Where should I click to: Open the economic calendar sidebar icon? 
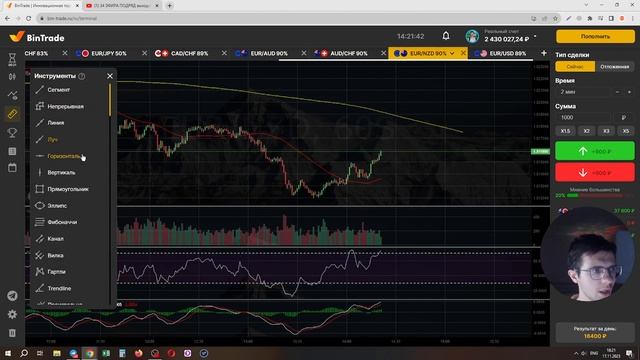pyautogui.click(x=12, y=167)
